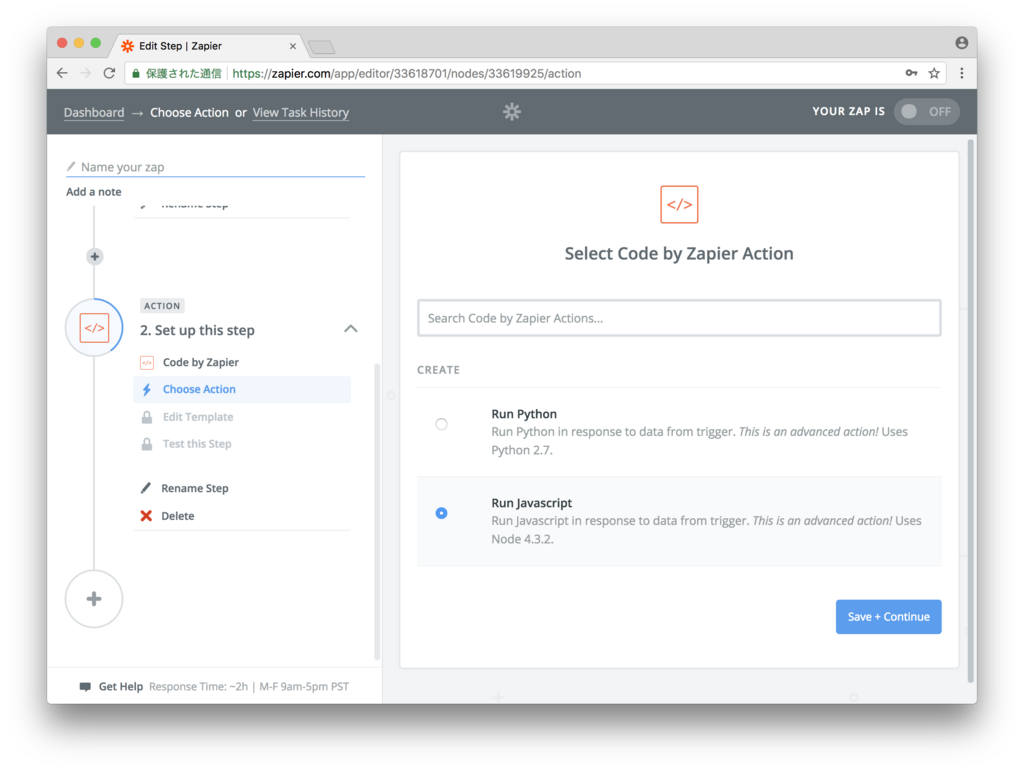Click pencil icon beside Rename Step
Image resolution: width=1024 pixels, height=771 pixels.
click(x=146, y=488)
